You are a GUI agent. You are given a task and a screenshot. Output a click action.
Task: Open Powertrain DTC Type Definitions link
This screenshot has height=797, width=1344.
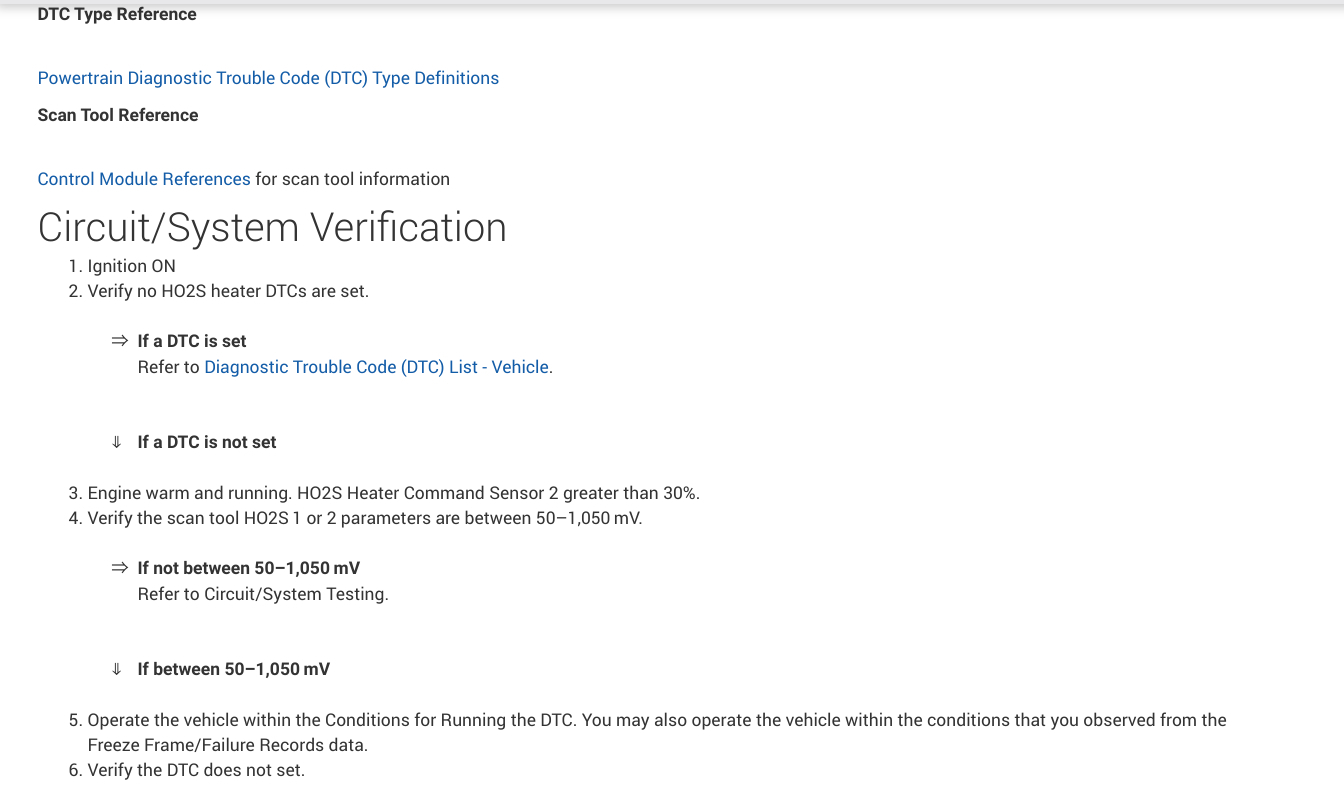(x=268, y=78)
